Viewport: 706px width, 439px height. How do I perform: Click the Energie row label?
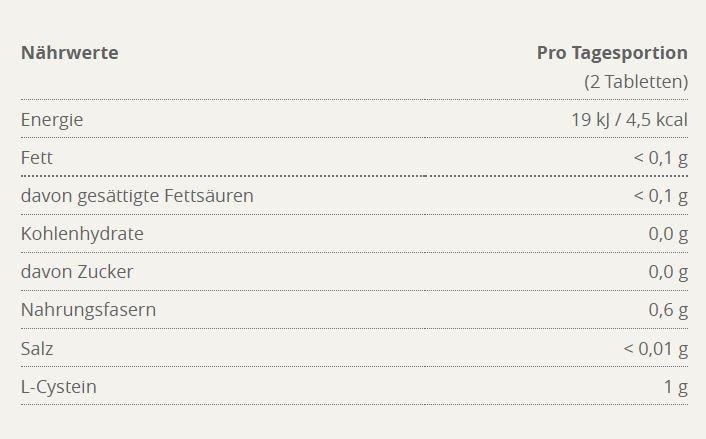coord(52,120)
